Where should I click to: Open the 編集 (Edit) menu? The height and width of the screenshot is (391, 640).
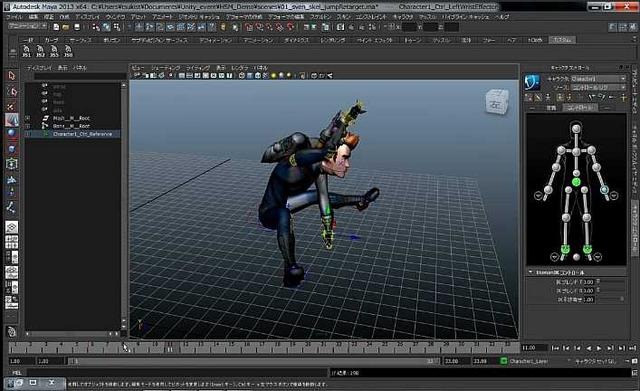pos(33,17)
